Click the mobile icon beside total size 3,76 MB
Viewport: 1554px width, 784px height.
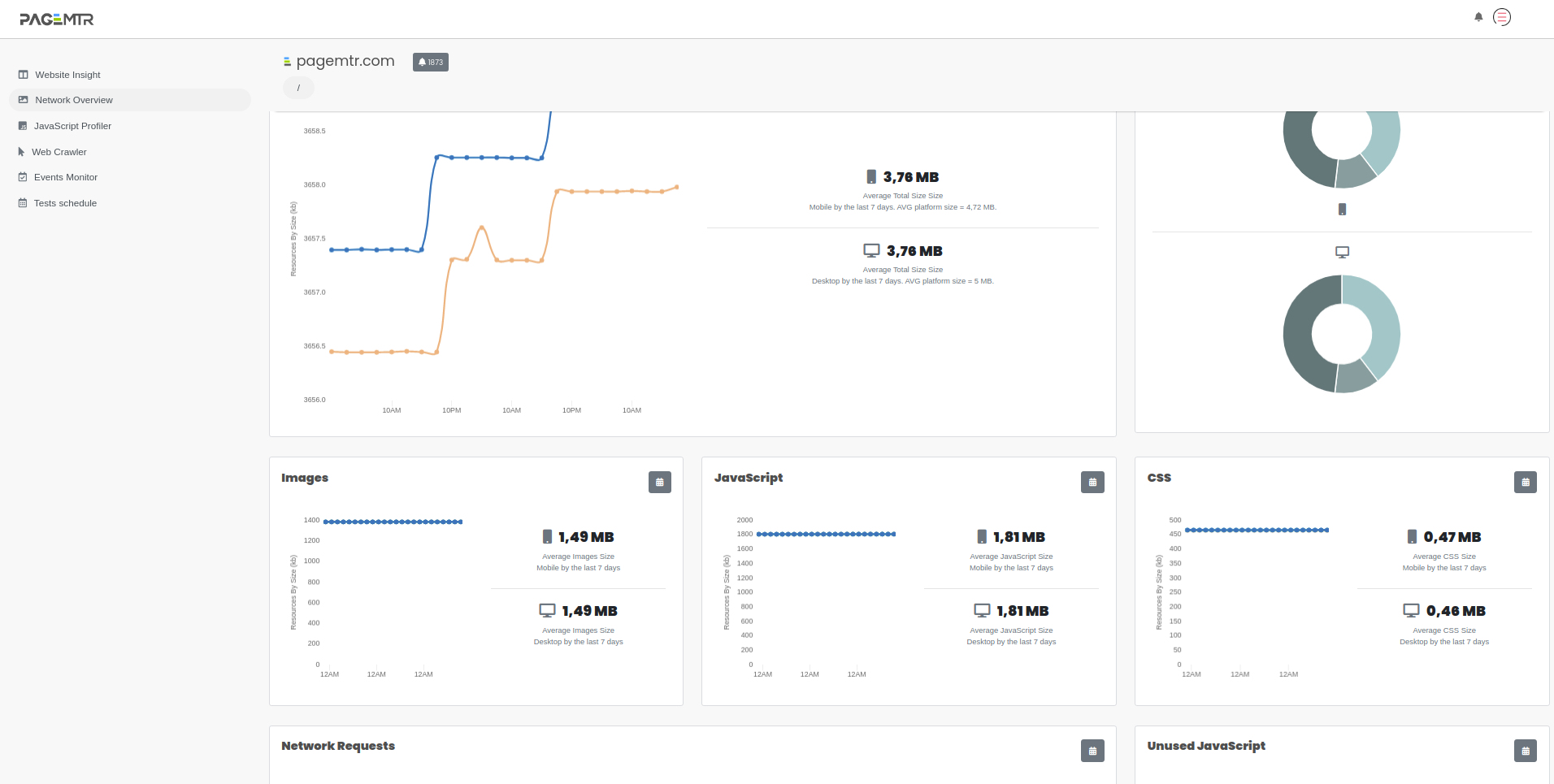coord(871,177)
